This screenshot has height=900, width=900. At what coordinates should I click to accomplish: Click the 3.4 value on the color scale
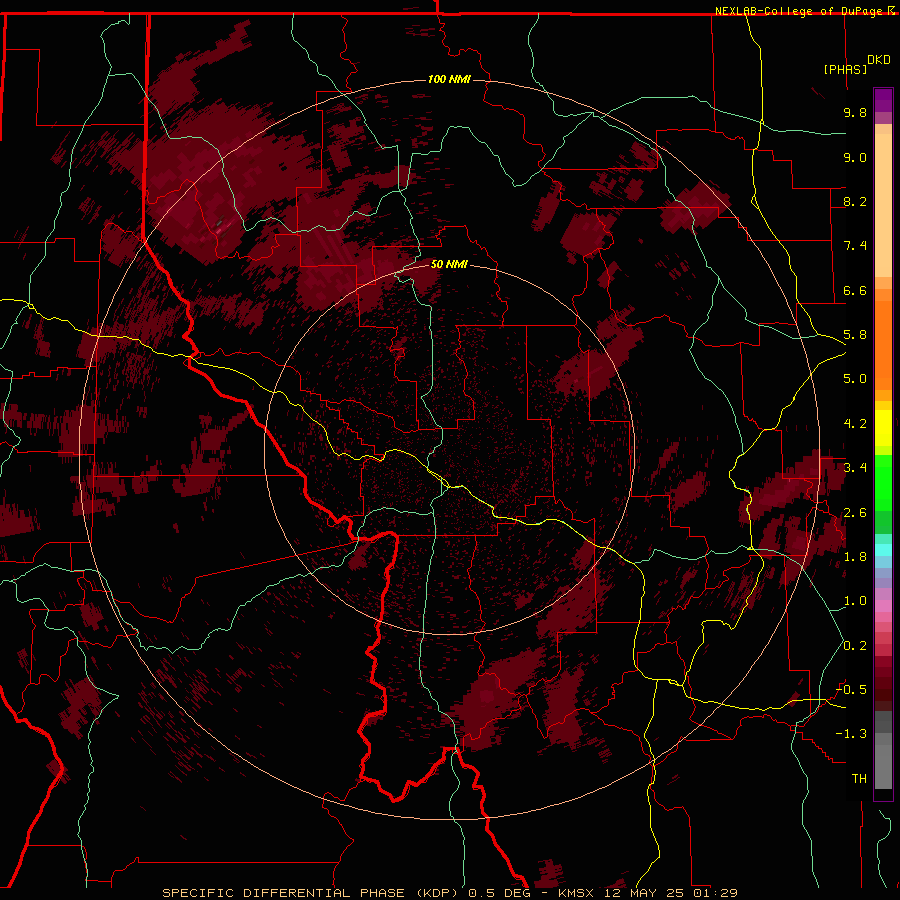click(855, 468)
